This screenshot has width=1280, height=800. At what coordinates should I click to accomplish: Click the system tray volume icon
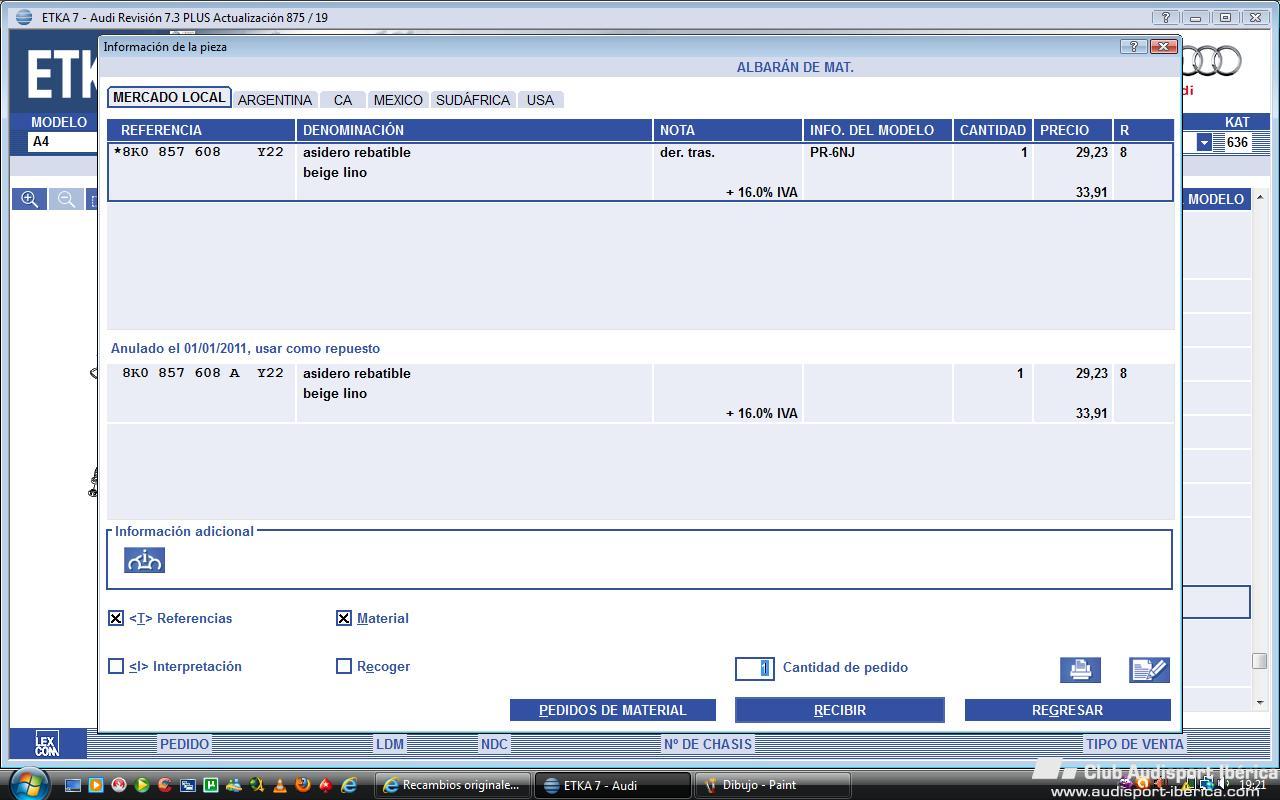point(1224,785)
